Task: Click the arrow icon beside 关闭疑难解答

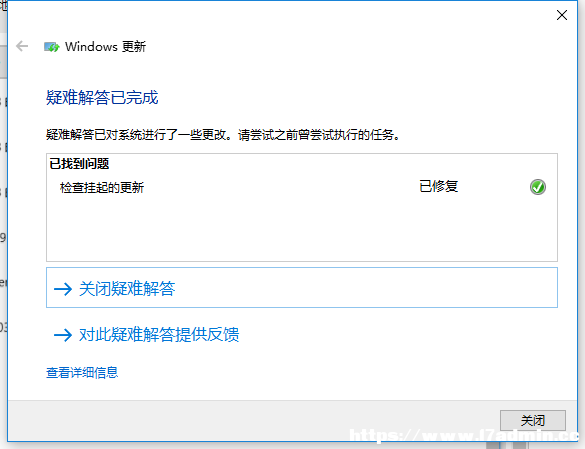Action: (63, 289)
